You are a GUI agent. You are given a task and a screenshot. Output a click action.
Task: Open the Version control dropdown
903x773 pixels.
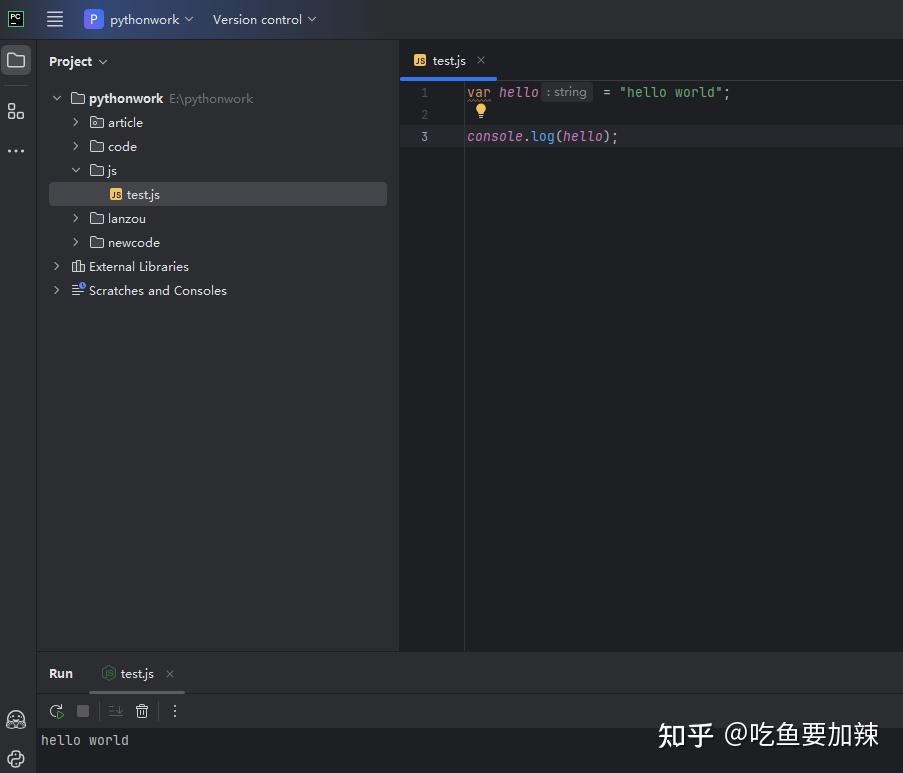coord(264,18)
